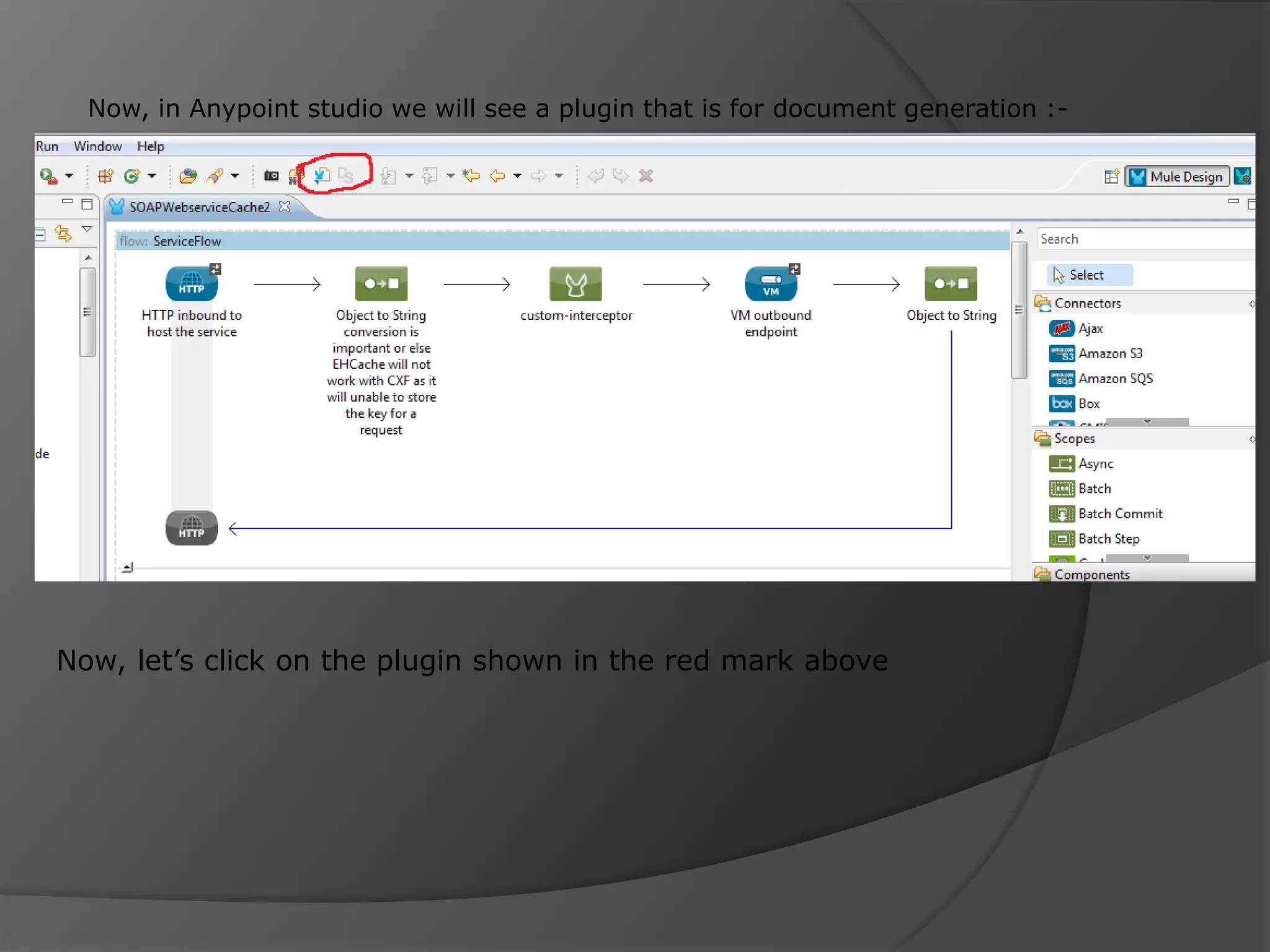Select the SOAPWebserviceCache2 editor tab
1270x952 pixels.
(199, 207)
